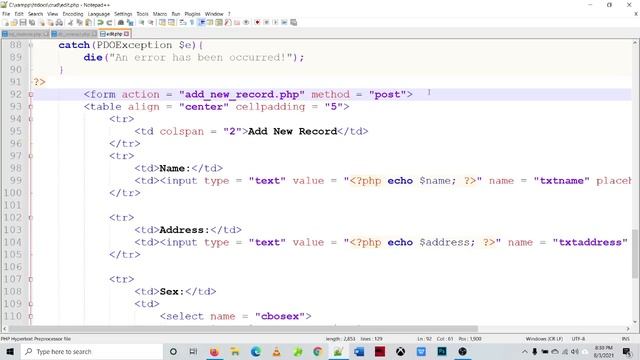Collapse the select fold at line 110
This screenshot has width=640, height=360.
pos(31,316)
